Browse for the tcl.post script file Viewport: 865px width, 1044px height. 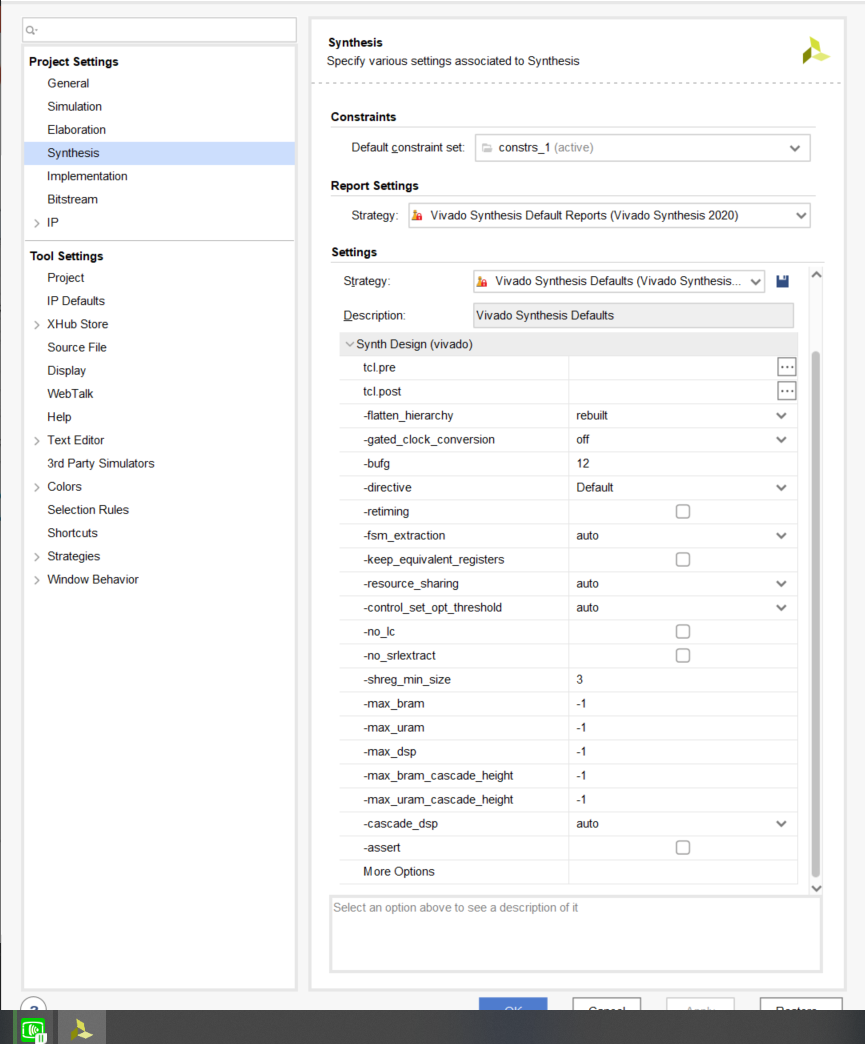coord(786,391)
